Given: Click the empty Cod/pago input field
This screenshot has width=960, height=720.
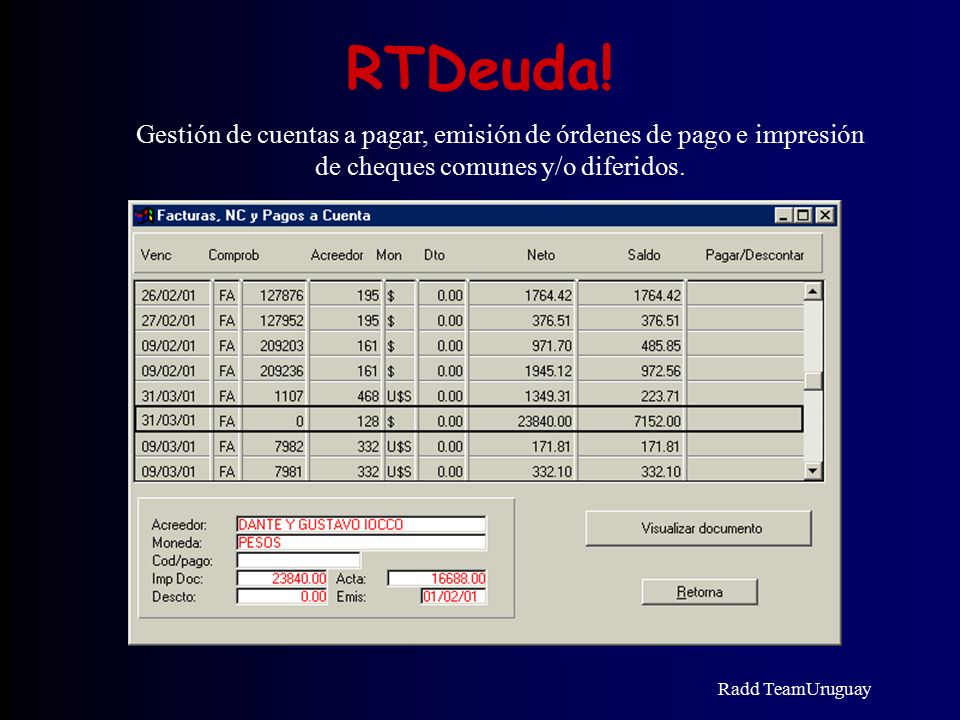Looking at the screenshot, I should tap(299, 560).
